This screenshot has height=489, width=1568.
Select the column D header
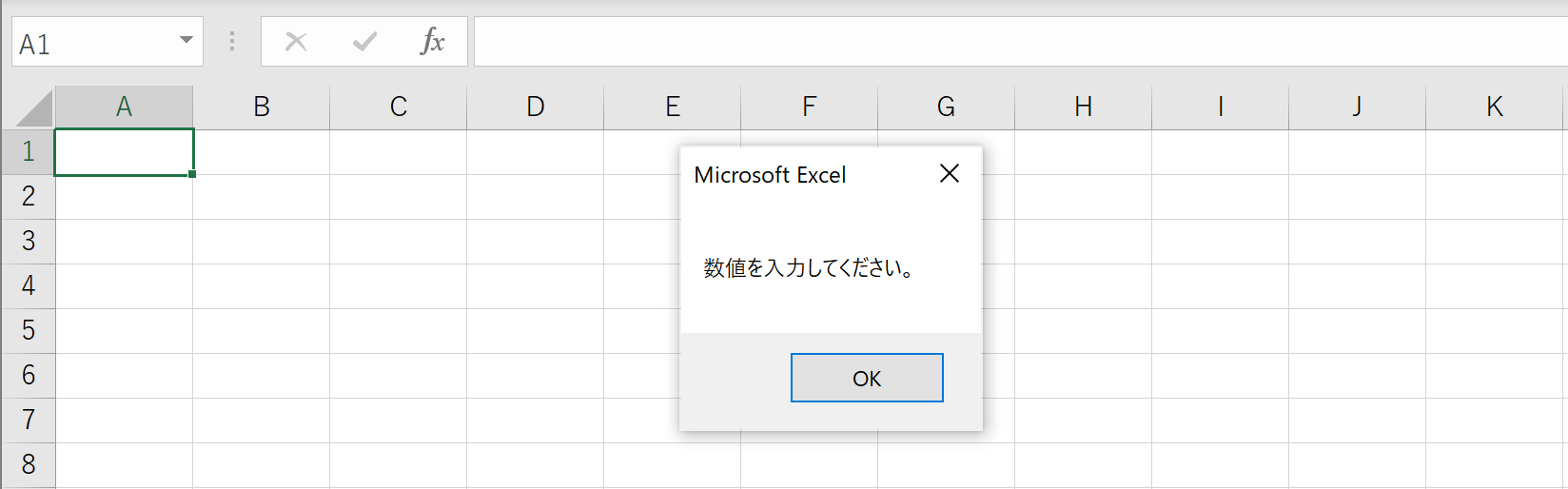pos(536,107)
